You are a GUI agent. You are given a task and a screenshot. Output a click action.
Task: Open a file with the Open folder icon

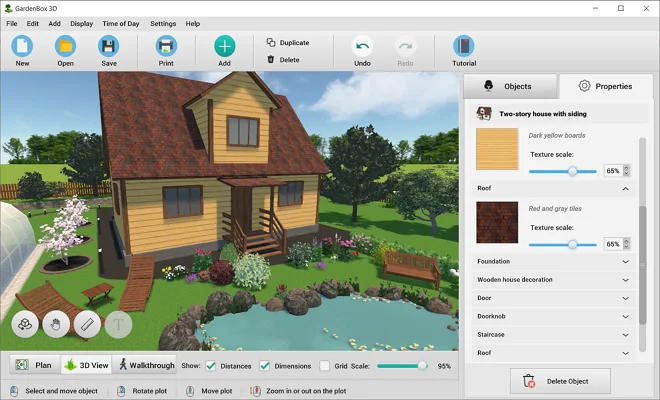coord(66,46)
